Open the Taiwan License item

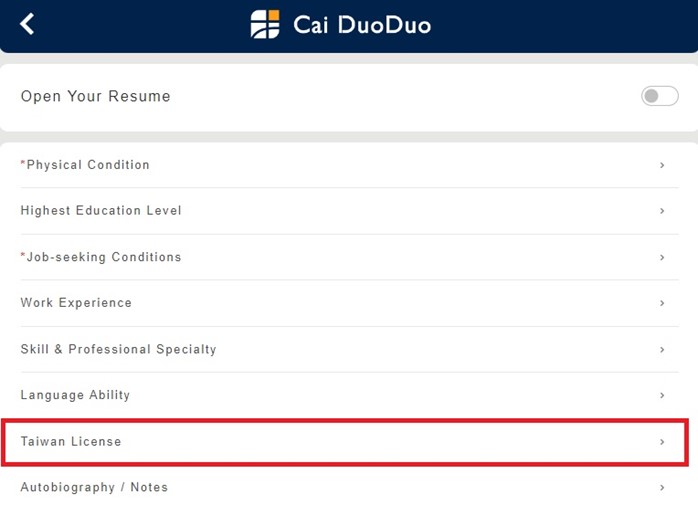[x=71, y=441]
